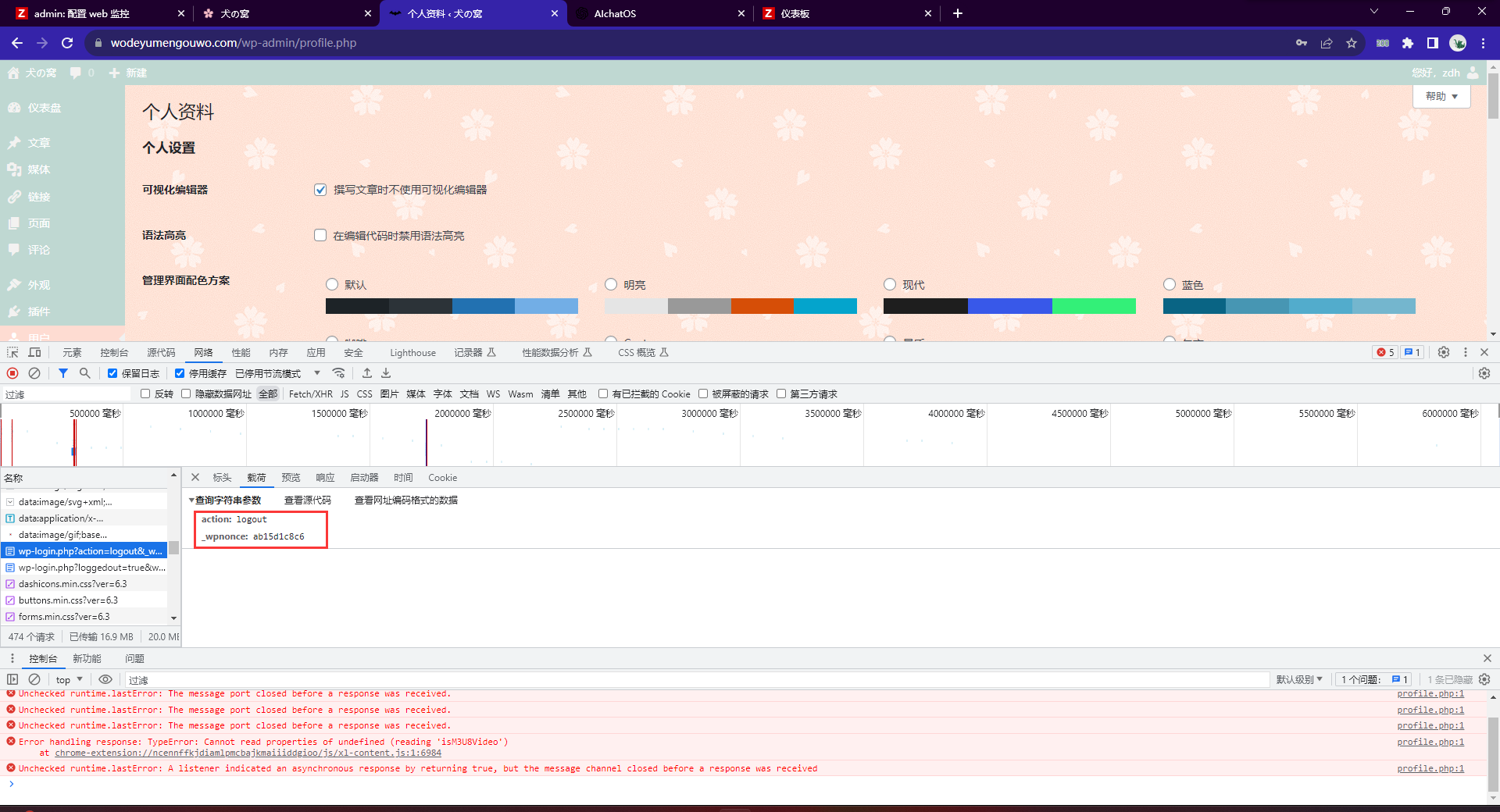Select the 明亮 color scheme radio button
1500x812 pixels.
click(611, 284)
